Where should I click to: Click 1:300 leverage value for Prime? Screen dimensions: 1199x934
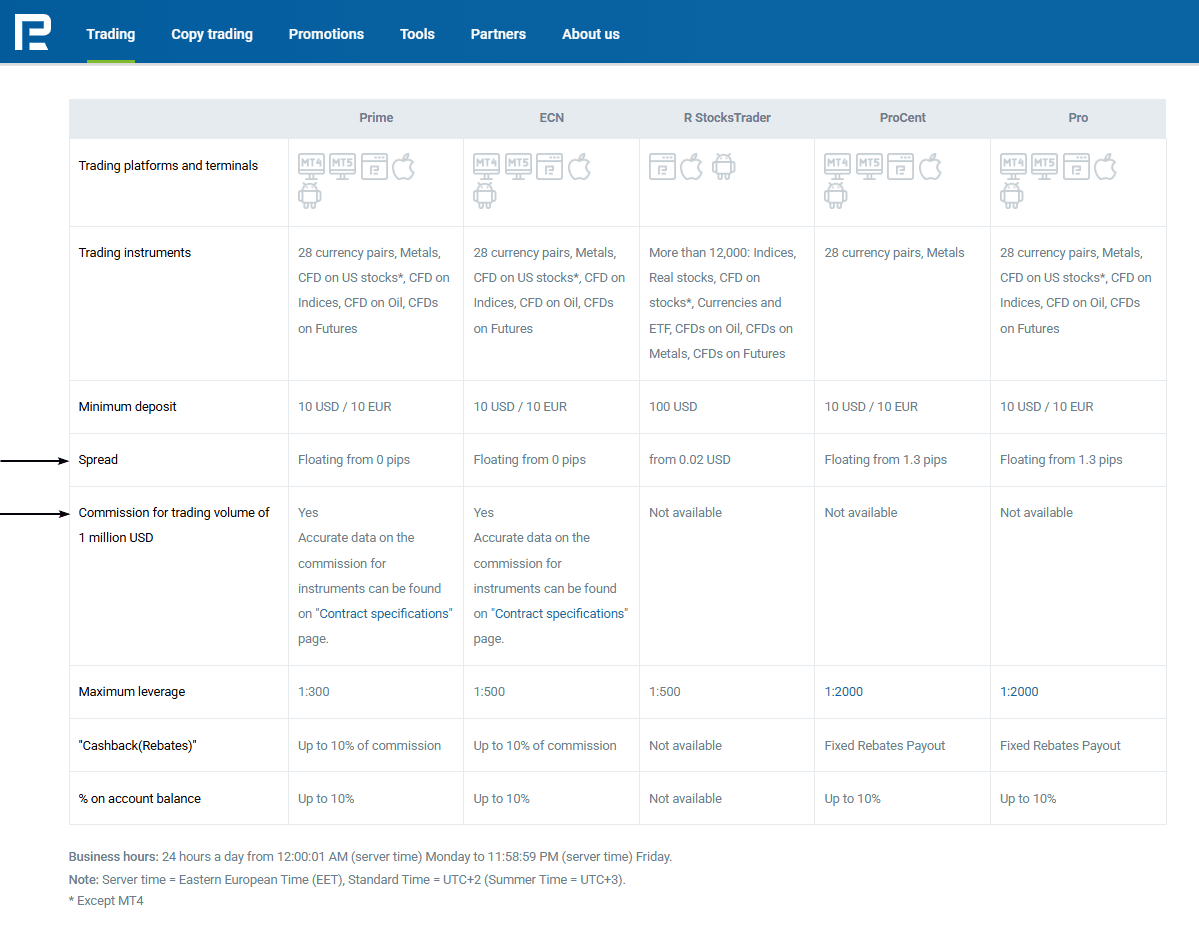pyautogui.click(x=314, y=692)
